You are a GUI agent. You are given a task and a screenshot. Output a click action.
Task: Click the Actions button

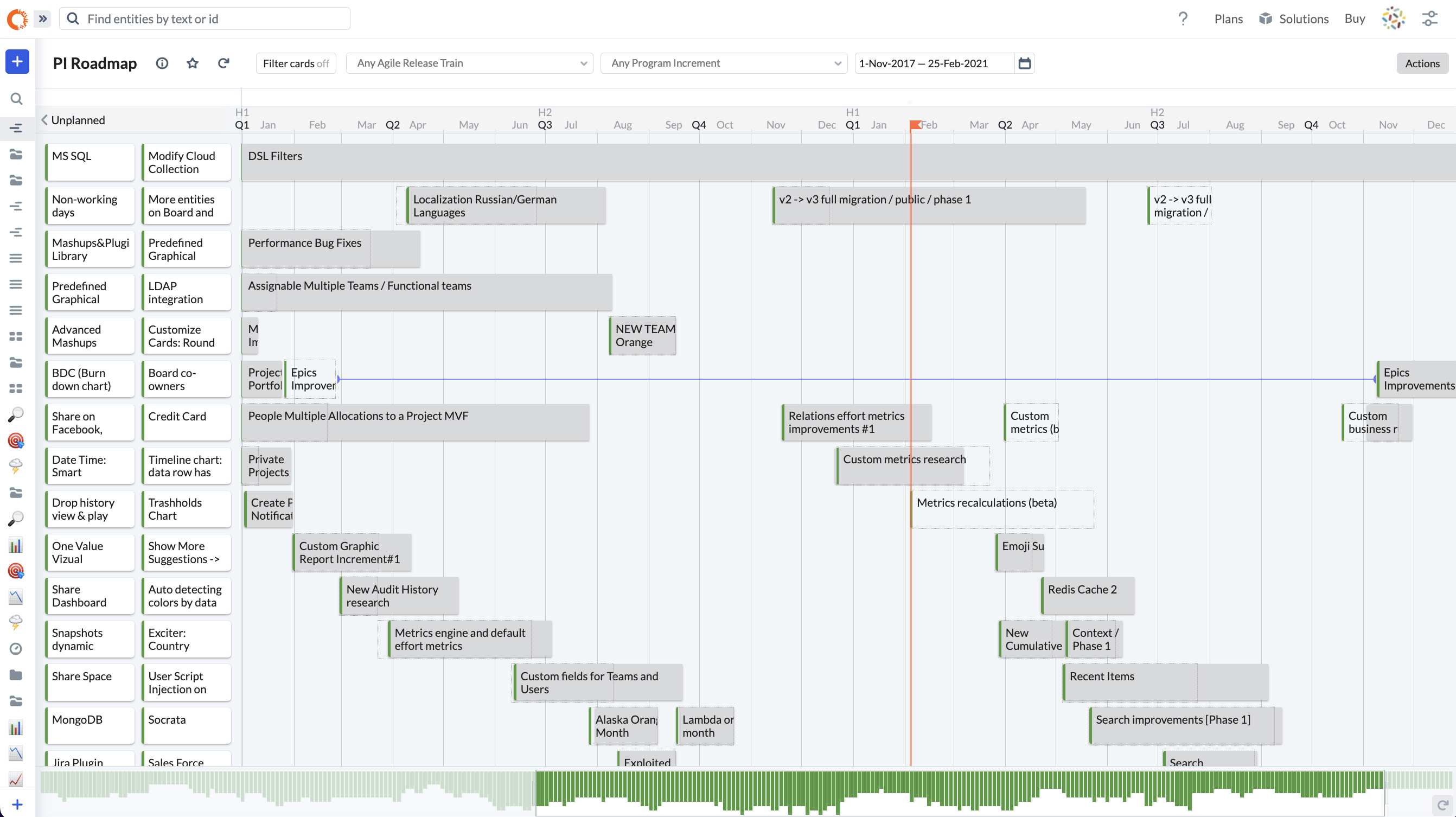[x=1422, y=63]
